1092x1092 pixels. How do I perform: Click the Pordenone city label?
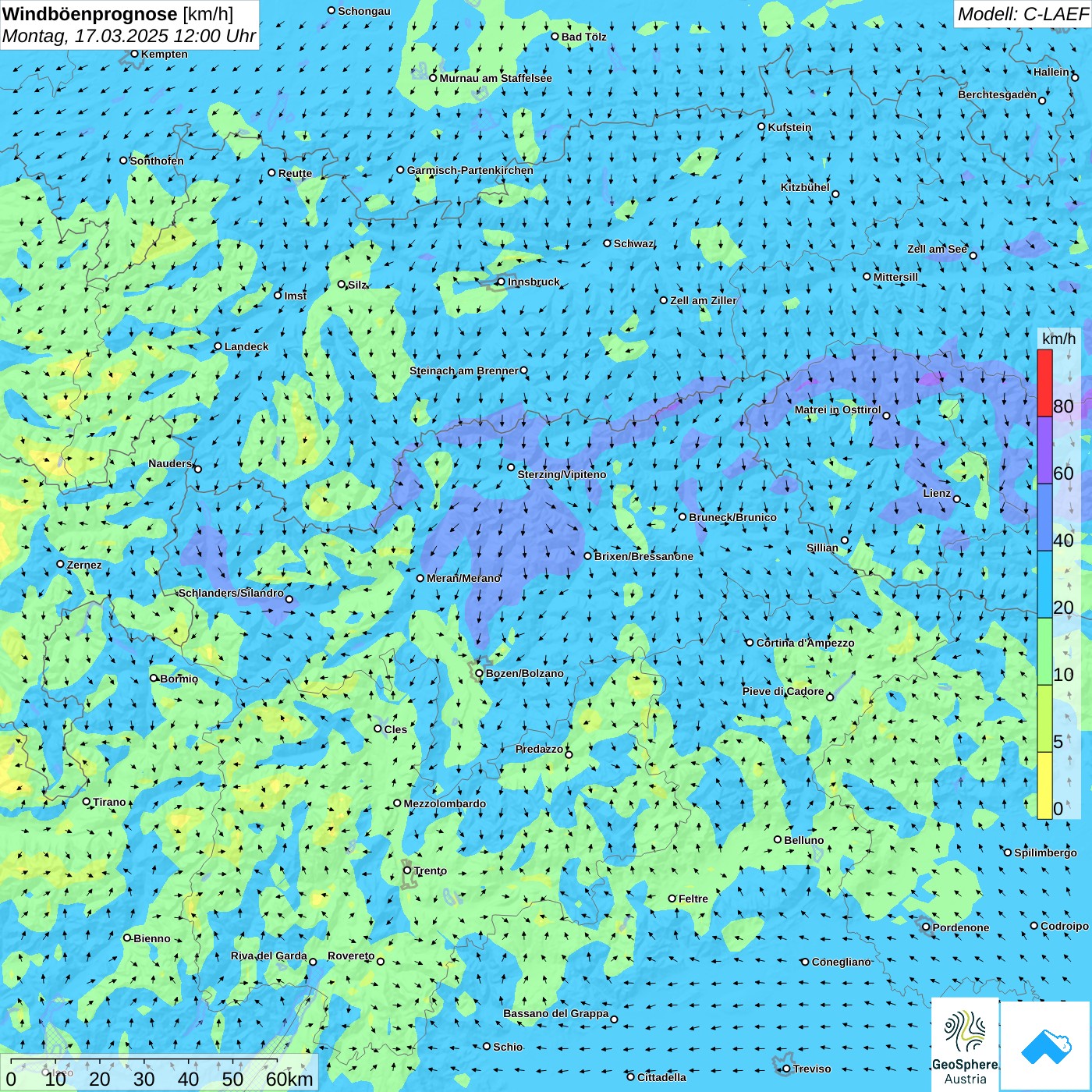coord(961,927)
